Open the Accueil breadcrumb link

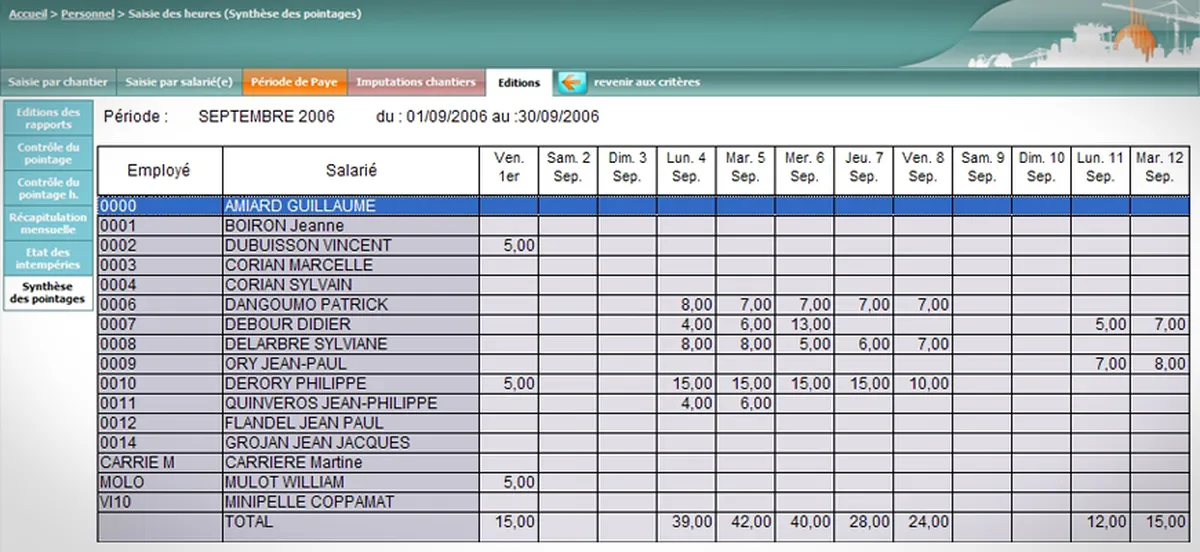[27, 15]
